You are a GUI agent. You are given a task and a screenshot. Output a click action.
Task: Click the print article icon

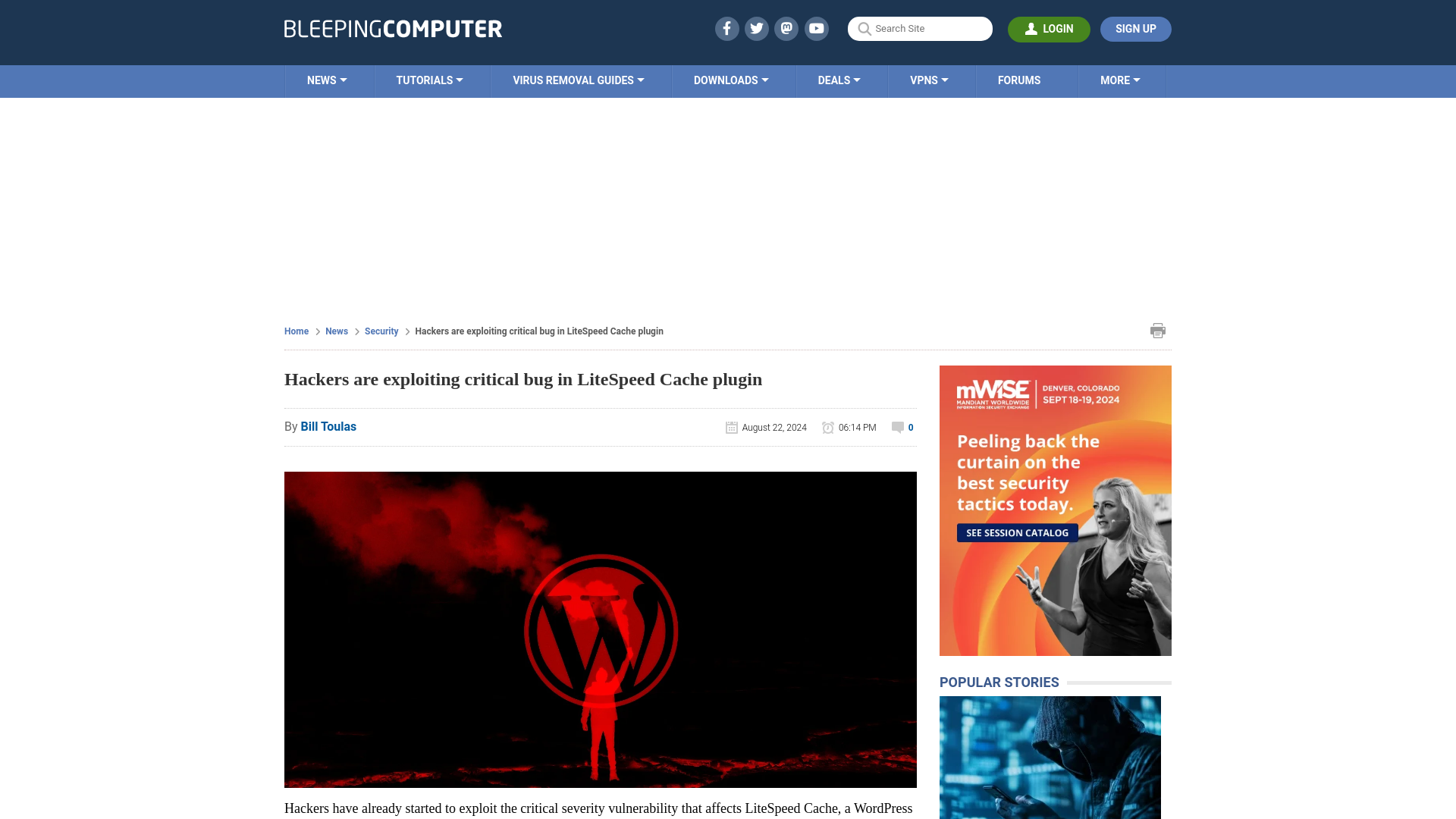coord(1158,330)
